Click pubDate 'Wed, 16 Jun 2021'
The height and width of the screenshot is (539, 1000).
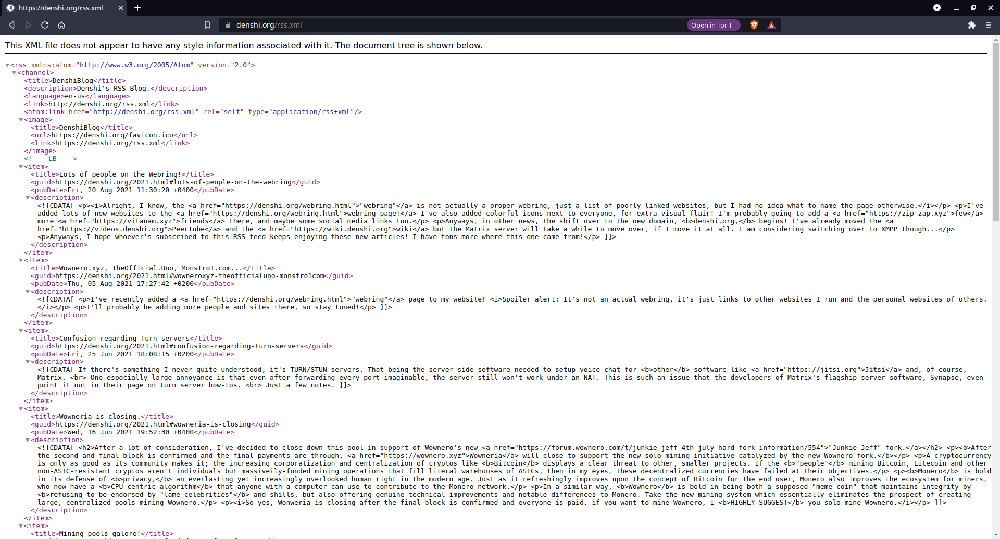tap(133, 432)
